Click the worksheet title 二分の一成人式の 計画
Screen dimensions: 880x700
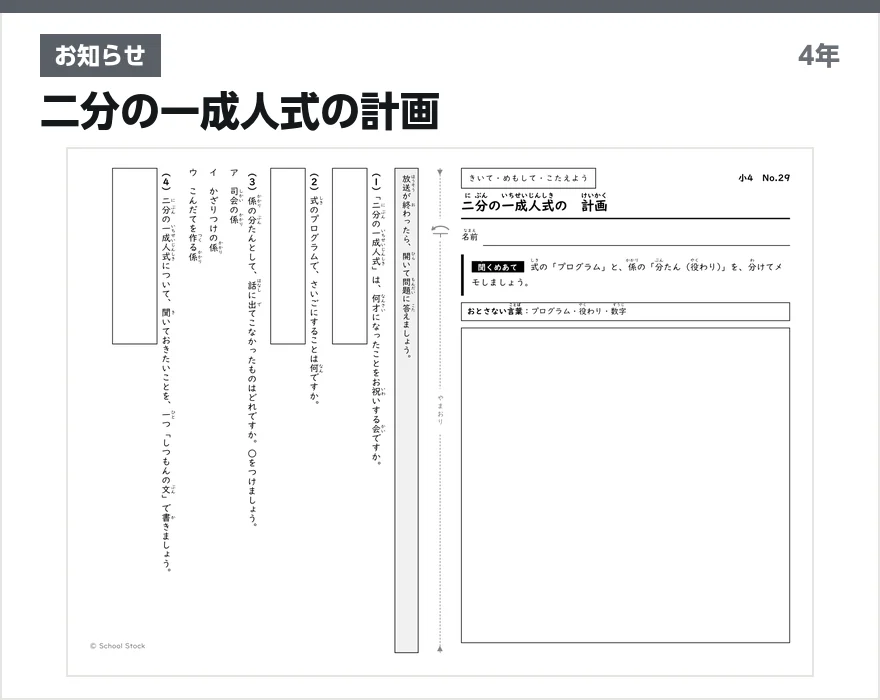tap(534, 203)
